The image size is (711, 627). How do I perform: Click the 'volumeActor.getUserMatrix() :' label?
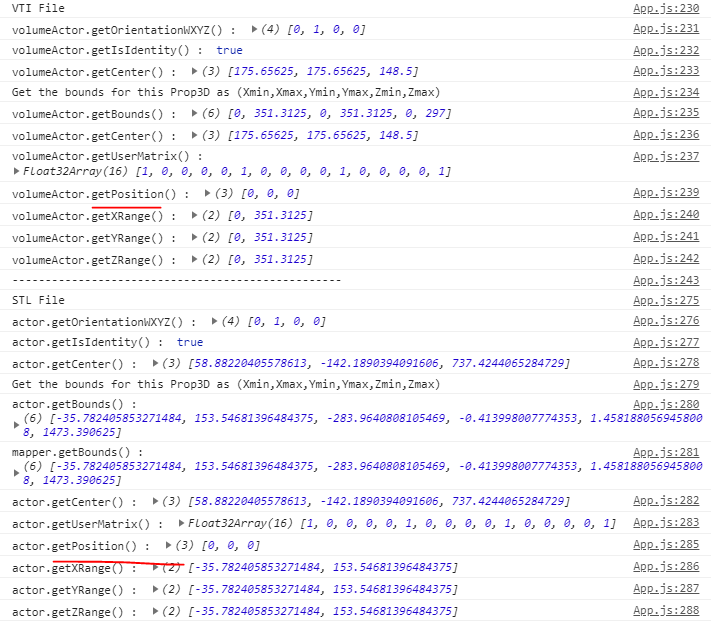pos(107,156)
